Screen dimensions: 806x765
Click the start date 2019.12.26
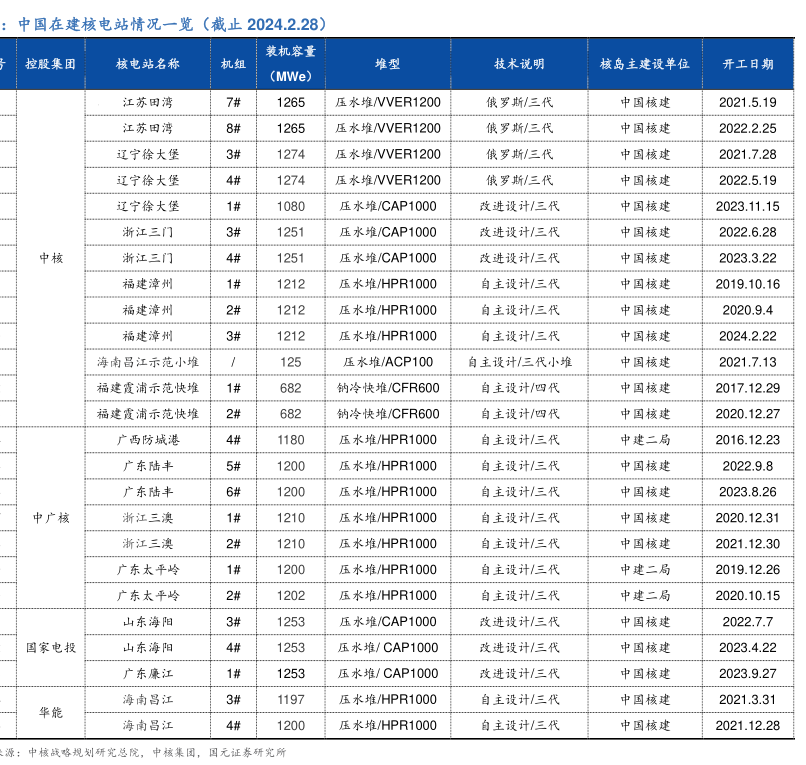[x=748, y=570]
